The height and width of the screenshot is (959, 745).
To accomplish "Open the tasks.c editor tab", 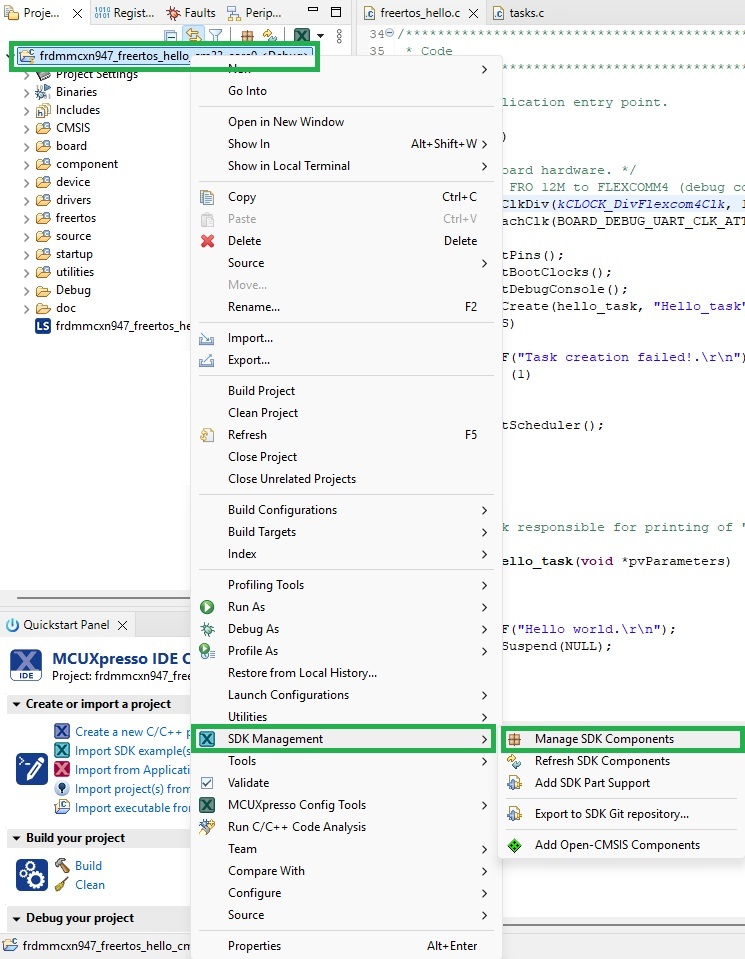I will tap(519, 12).
